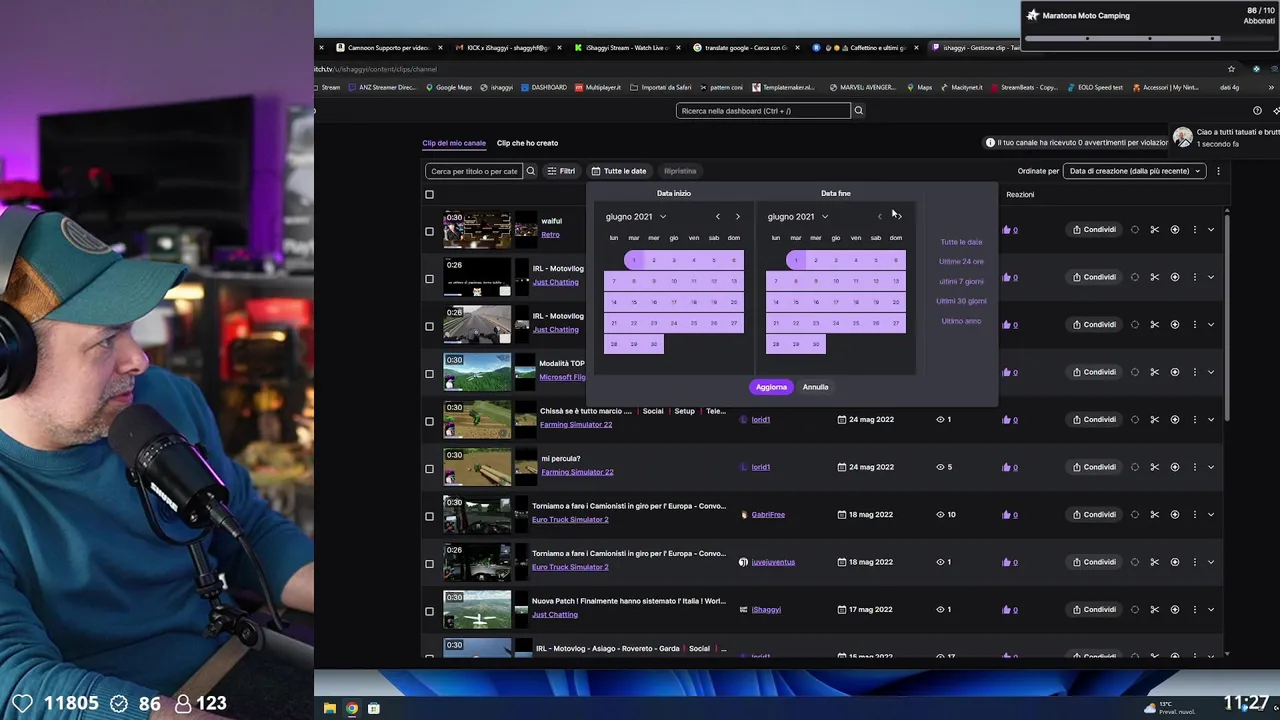
Task: Click the clip search magnifier icon
Action: pos(531,171)
